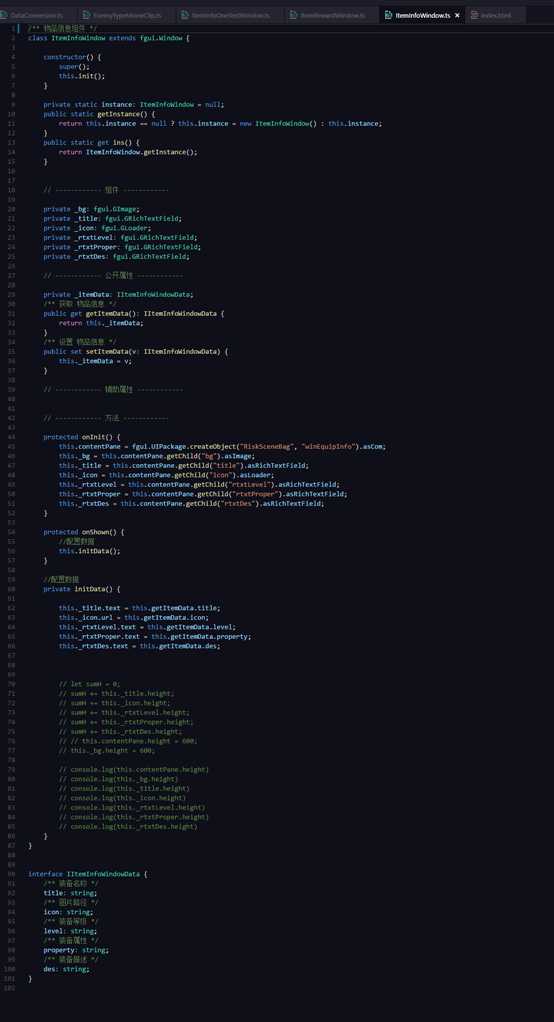Click the 'this.init();' statement
The height and width of the screenshot is (1022, 554).
click(x=81, y=76)
